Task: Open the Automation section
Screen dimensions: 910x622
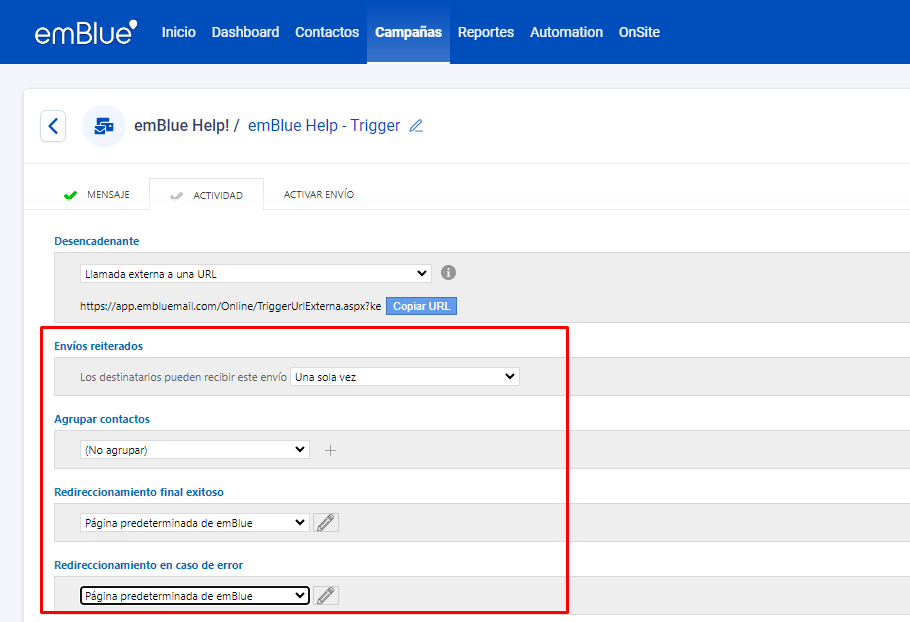Action: tap(566, 32)
